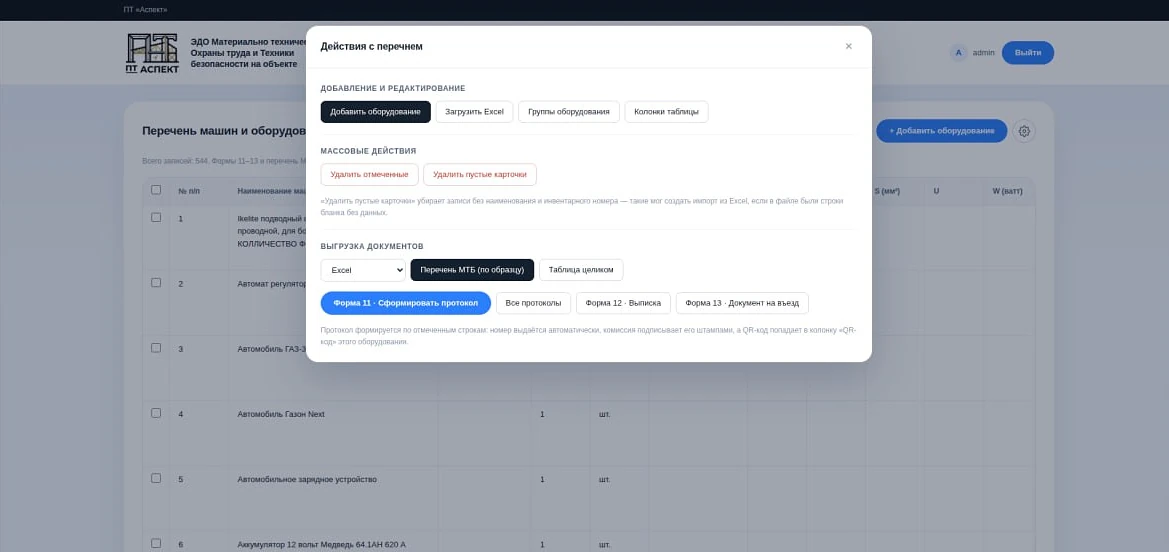Viewport: 1169px width, 552px height.
Task: Click 'Автомобиль Газон Next' cell
Action: point(281,414)
